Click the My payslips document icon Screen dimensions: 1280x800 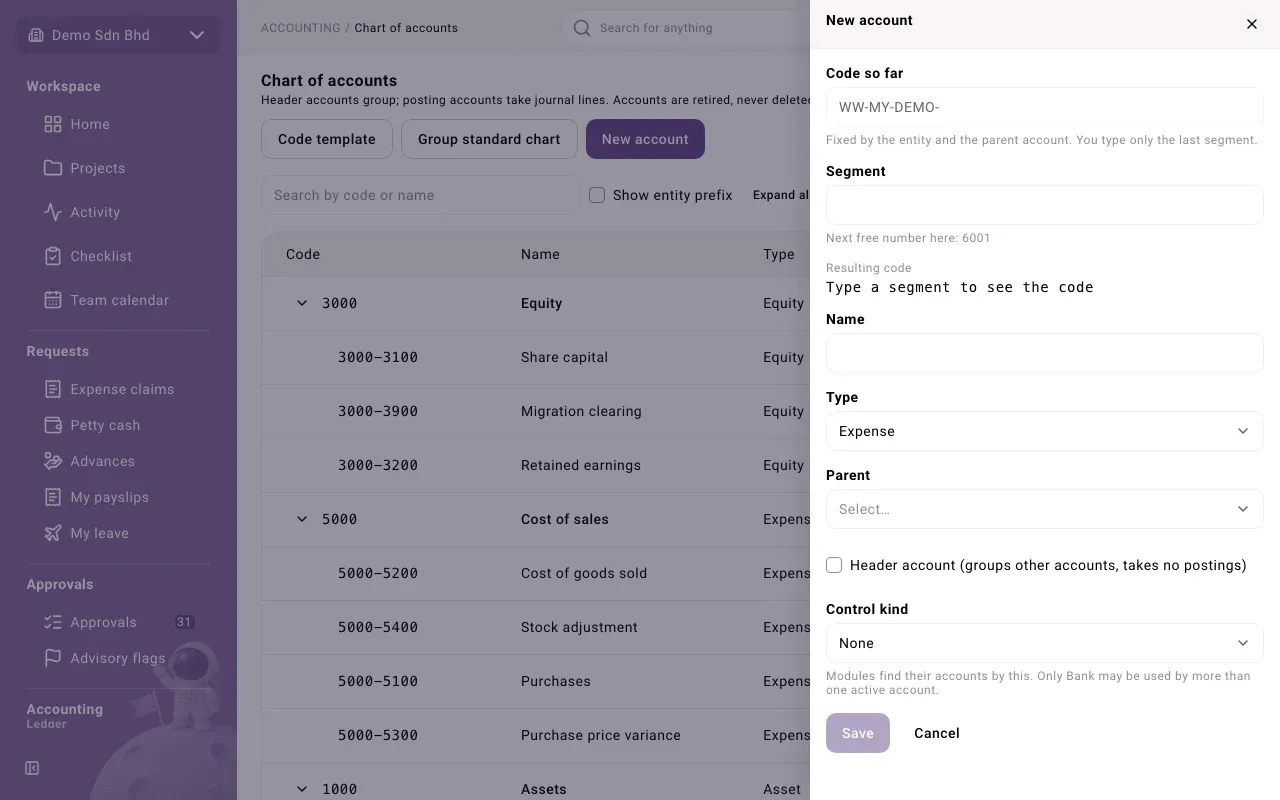[53, 497]
